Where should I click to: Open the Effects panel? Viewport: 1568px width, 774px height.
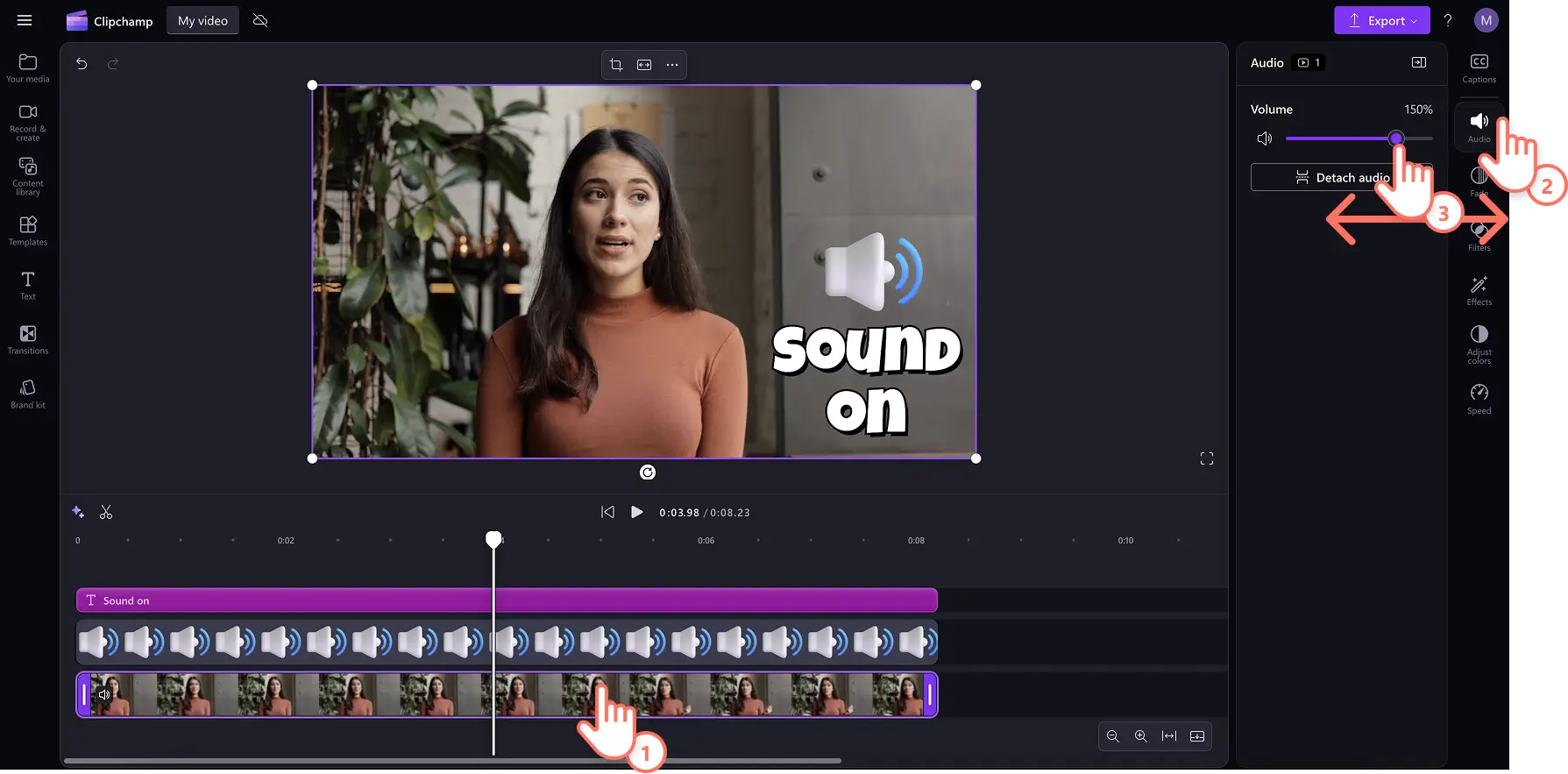coord(1479,290)
